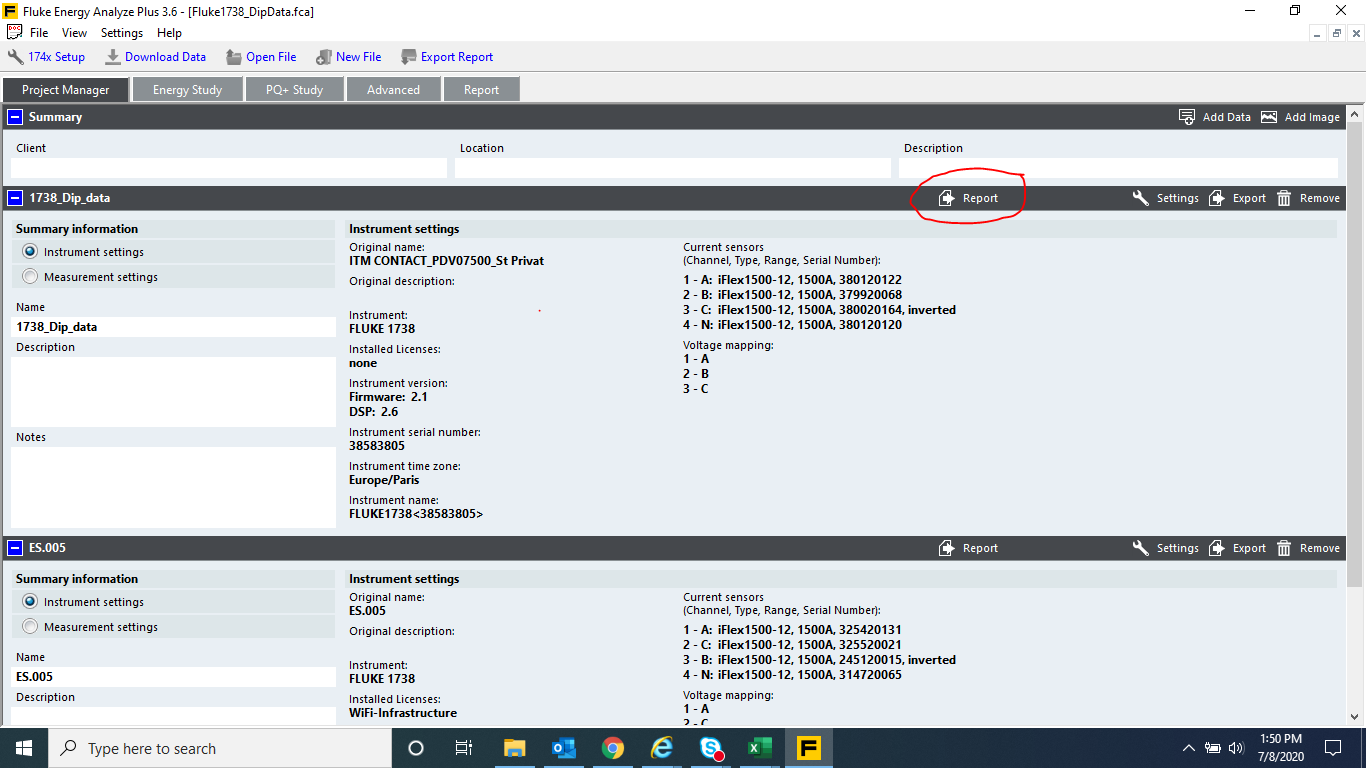Open Cortana circle on taskbar
The image size is (1366, 768).
tap(416, 748)
